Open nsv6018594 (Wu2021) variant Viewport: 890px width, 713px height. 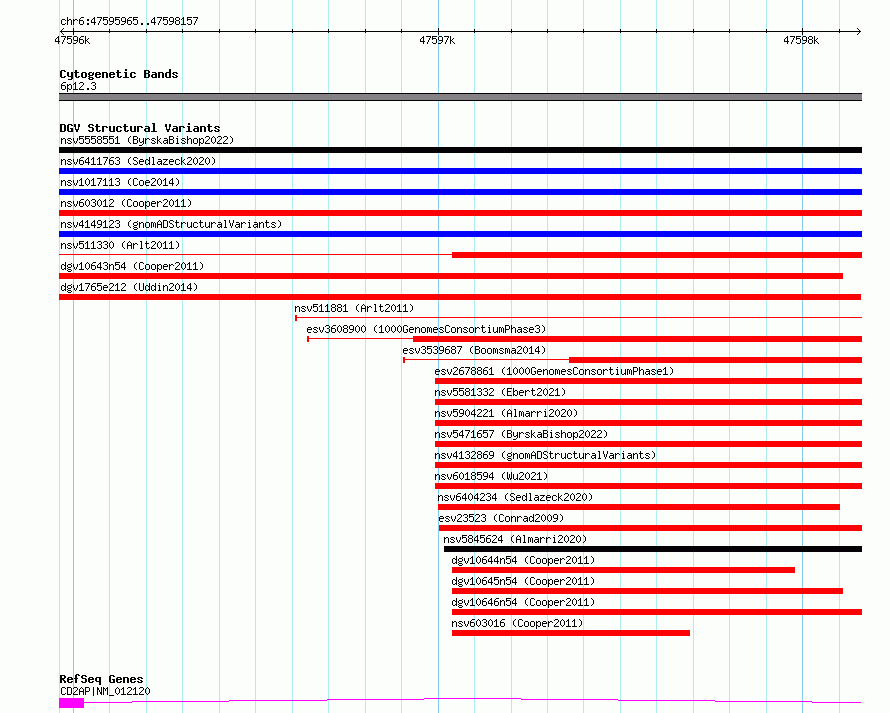click(491, 476)
